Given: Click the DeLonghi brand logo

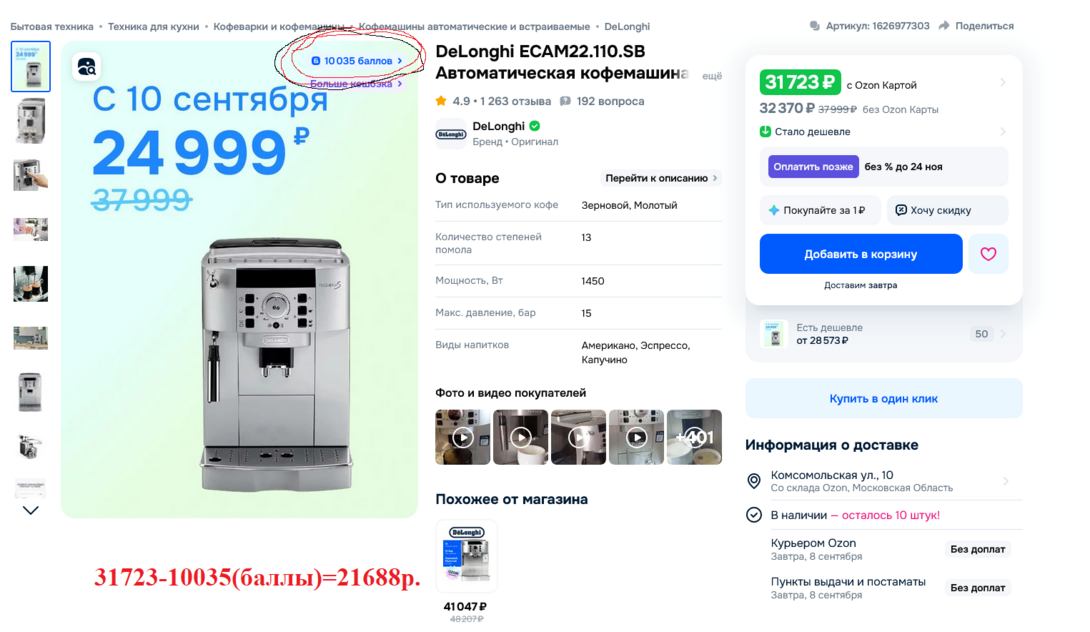Looking at the screenshot, I should 450,134.
